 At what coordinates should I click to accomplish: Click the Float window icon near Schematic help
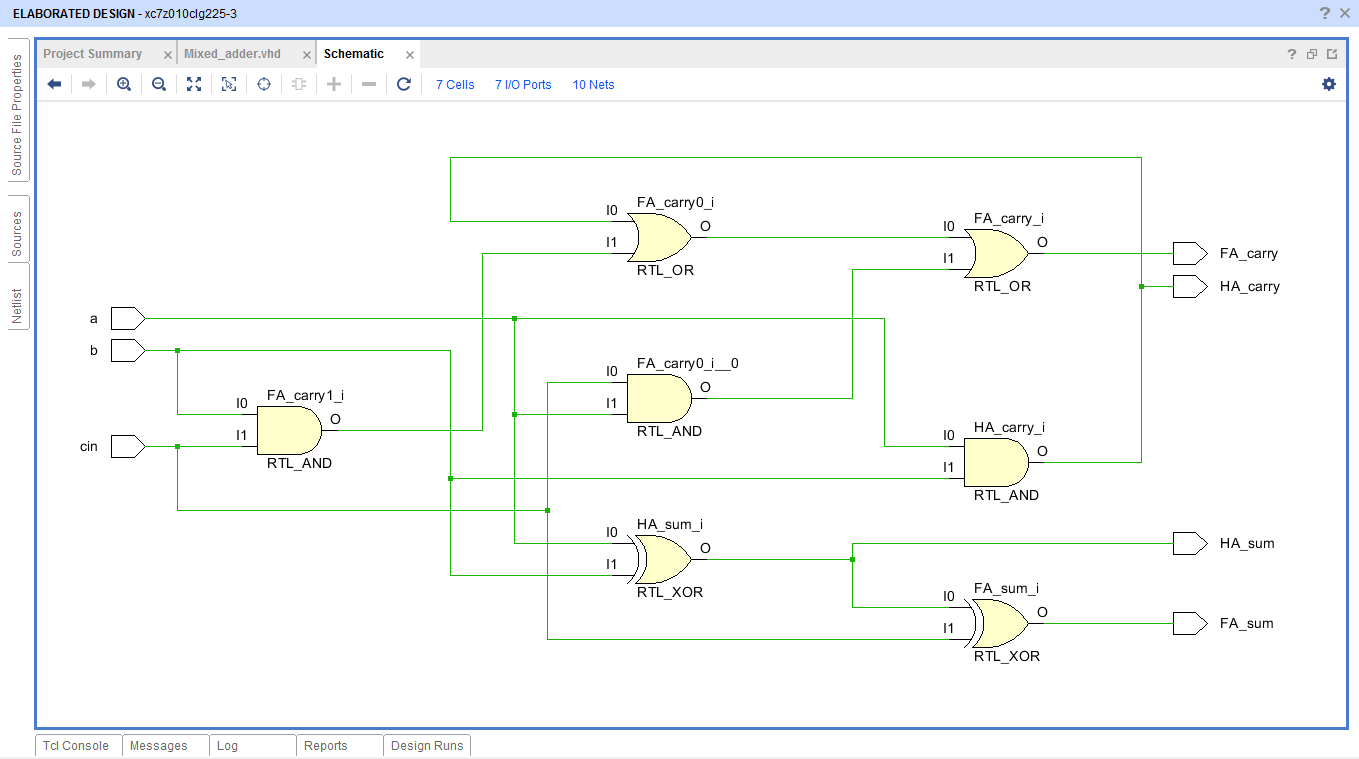click(1311, 53)
